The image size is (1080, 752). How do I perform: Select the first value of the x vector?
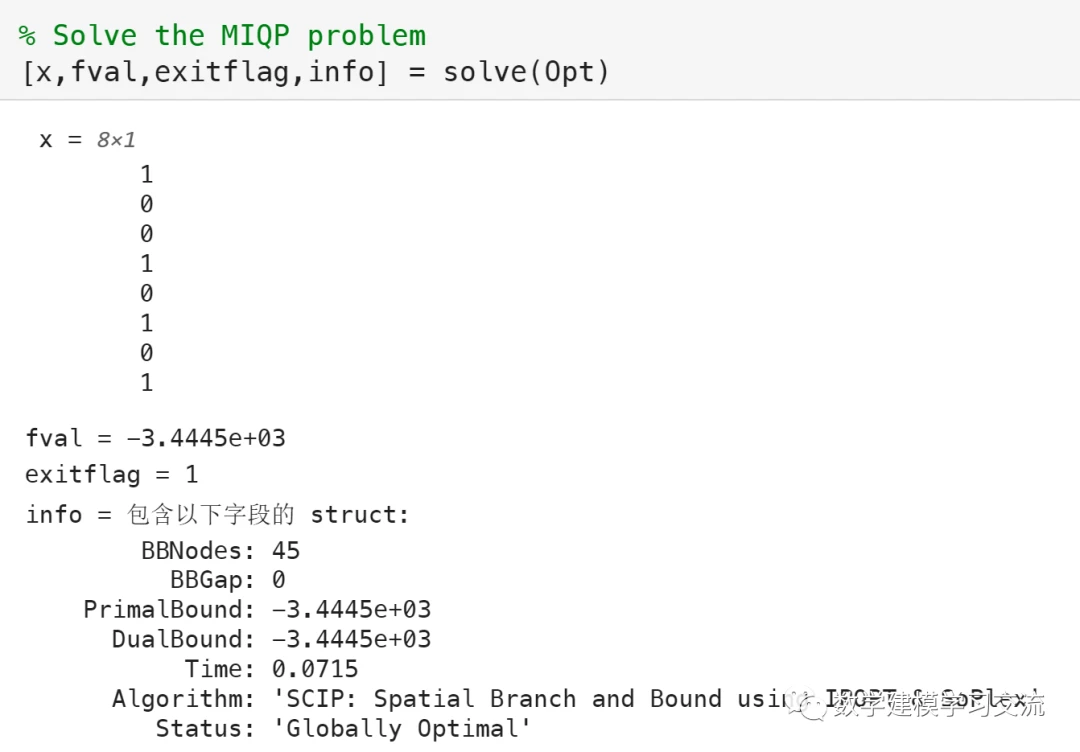coord(147,175)
